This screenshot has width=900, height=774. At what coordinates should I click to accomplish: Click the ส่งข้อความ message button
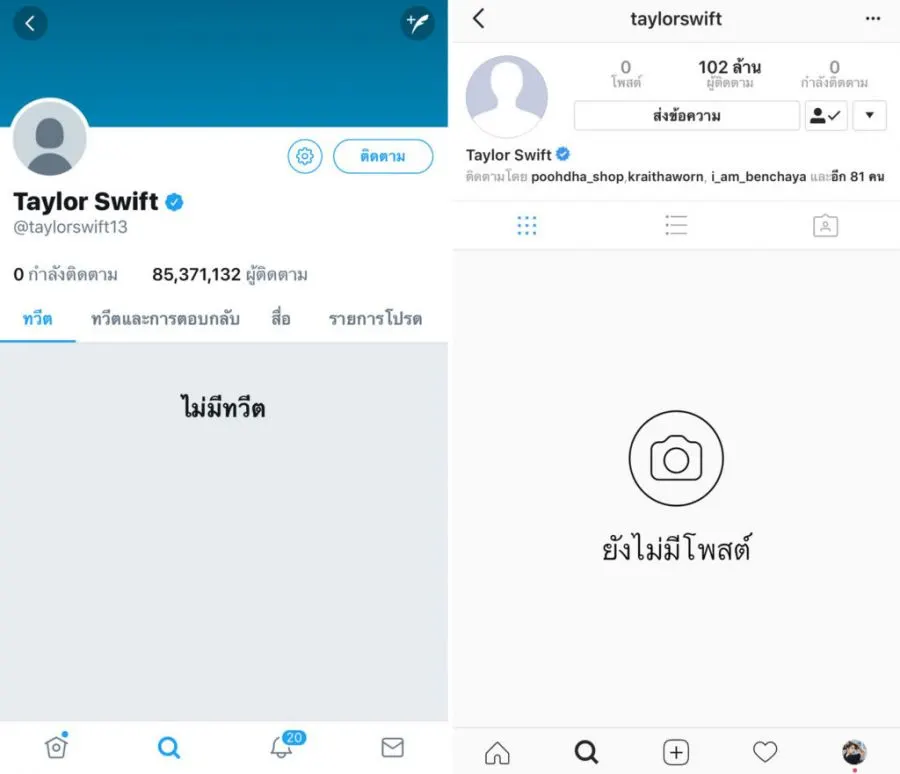pos(686,115)
